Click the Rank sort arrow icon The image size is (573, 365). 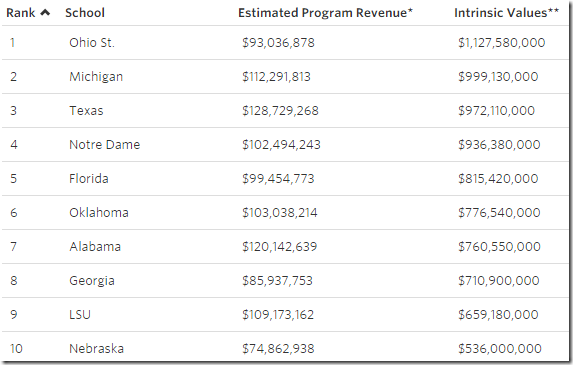click(x=45, y=13)
